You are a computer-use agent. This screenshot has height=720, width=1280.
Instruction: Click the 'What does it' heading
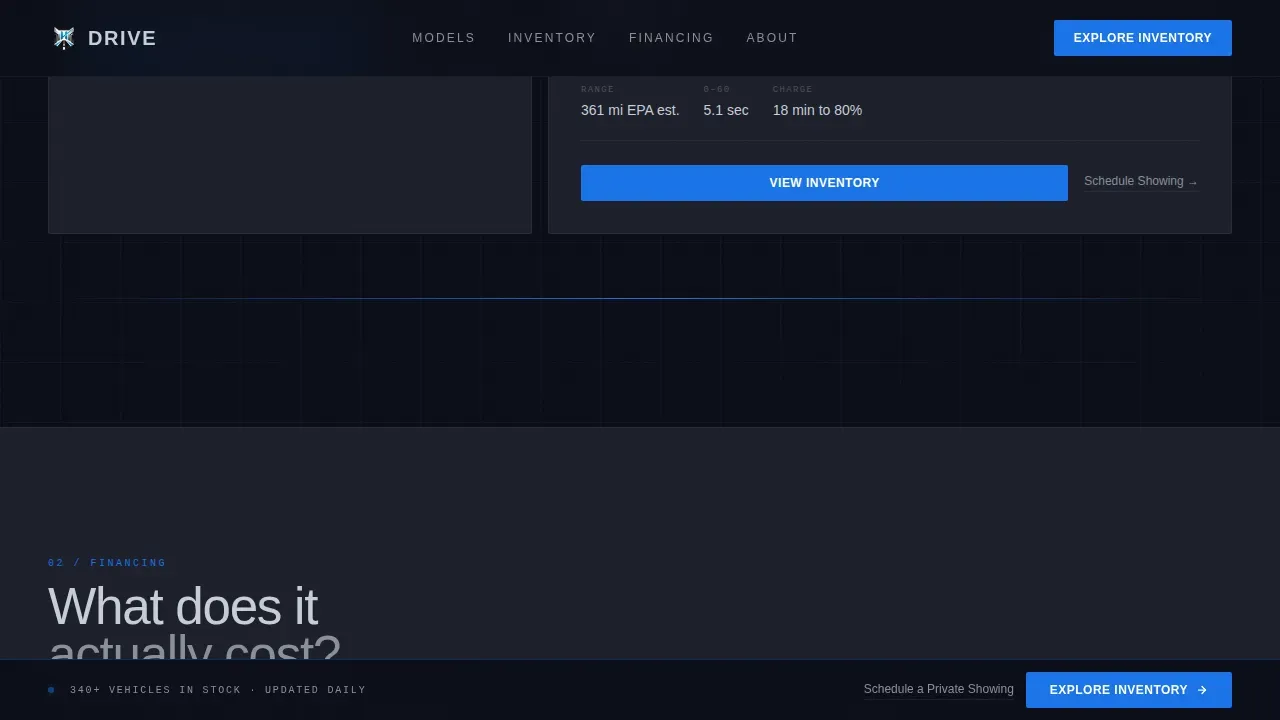tap(183, 607)
